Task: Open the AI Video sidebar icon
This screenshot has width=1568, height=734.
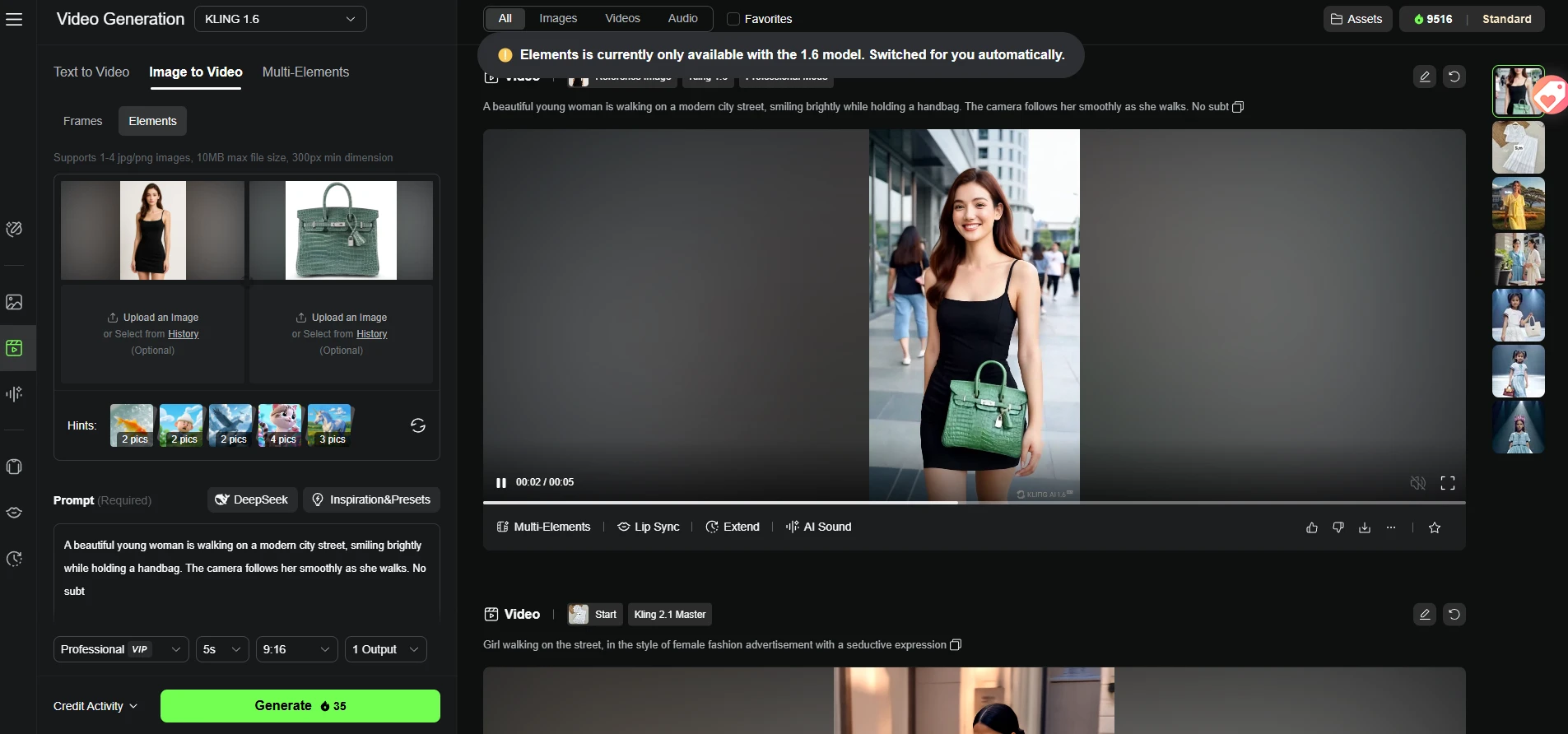Action: [14, 348]
